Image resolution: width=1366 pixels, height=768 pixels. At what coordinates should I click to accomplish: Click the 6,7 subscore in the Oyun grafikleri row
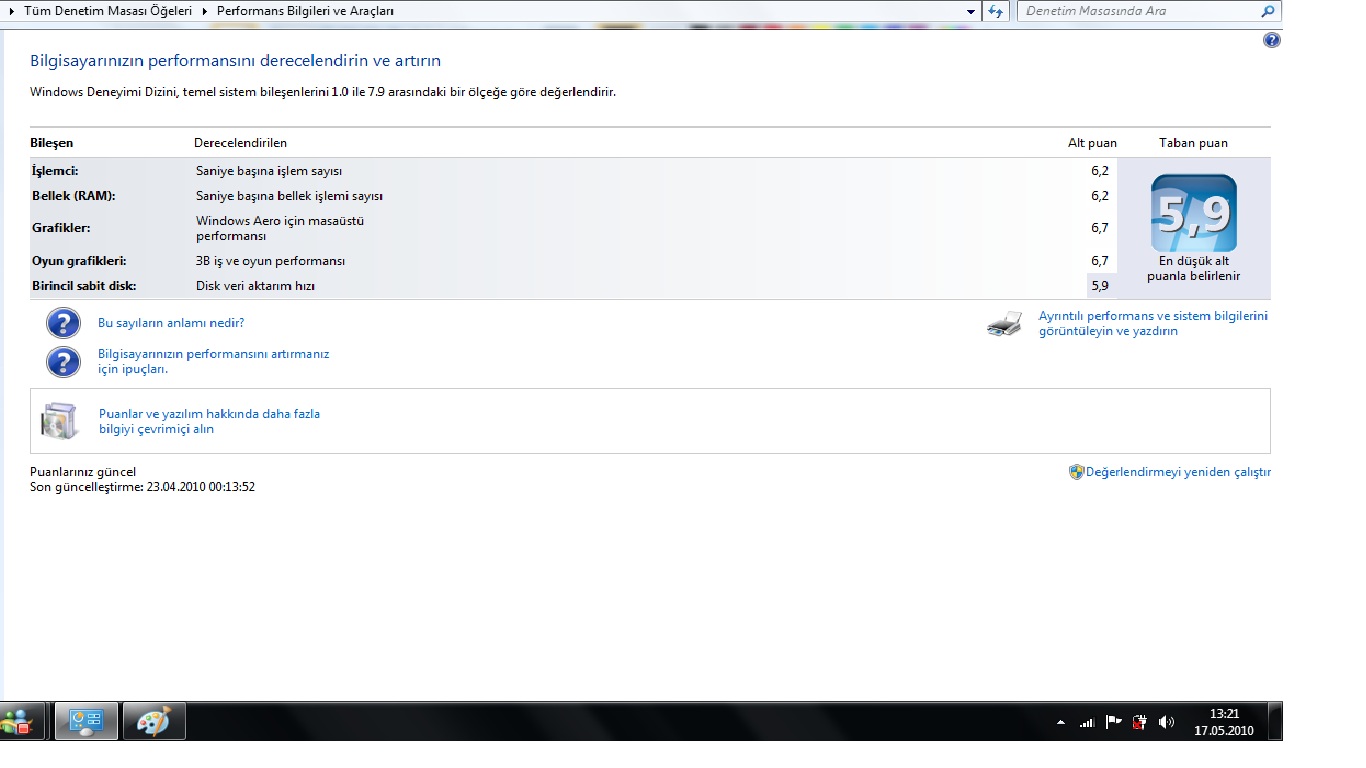coord(1100,261)
